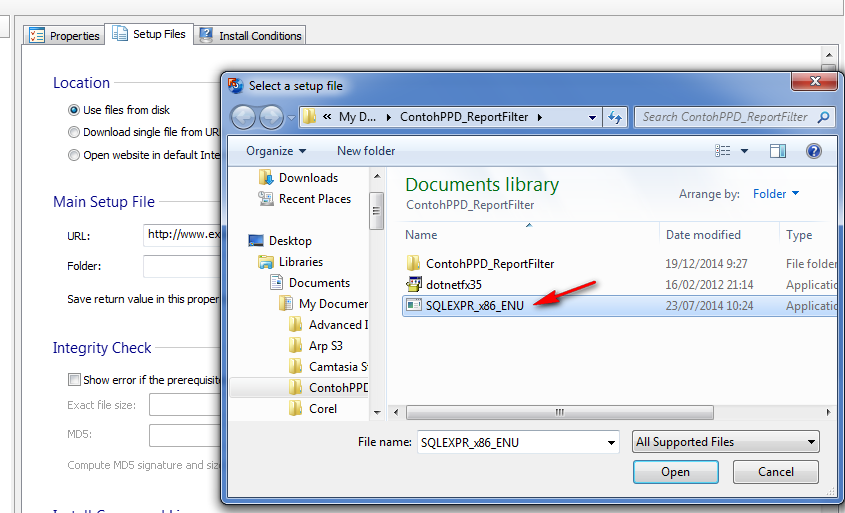Click the ContohPPD_ReportFilter folder icon in list
Viewport: 845px width, 513px height.
tap(413, 263)
